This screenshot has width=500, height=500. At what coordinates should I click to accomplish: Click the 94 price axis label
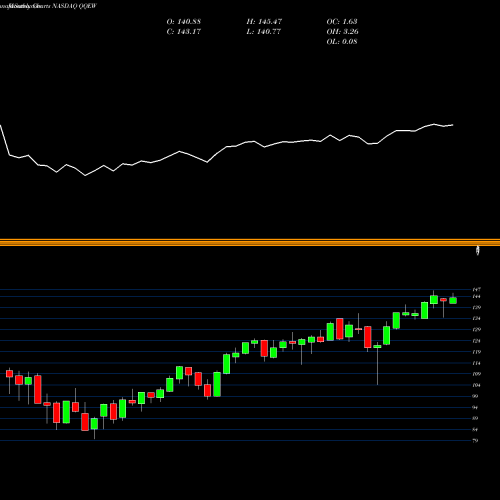[475, 407]
